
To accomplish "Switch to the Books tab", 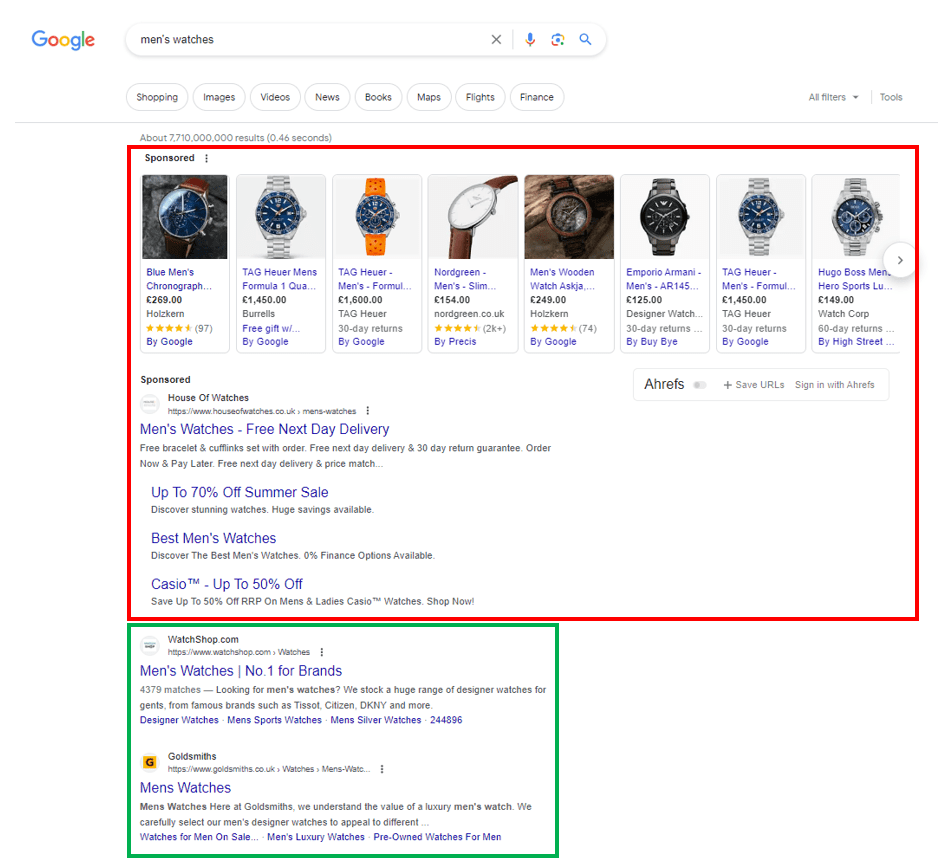I will point(378,97).
